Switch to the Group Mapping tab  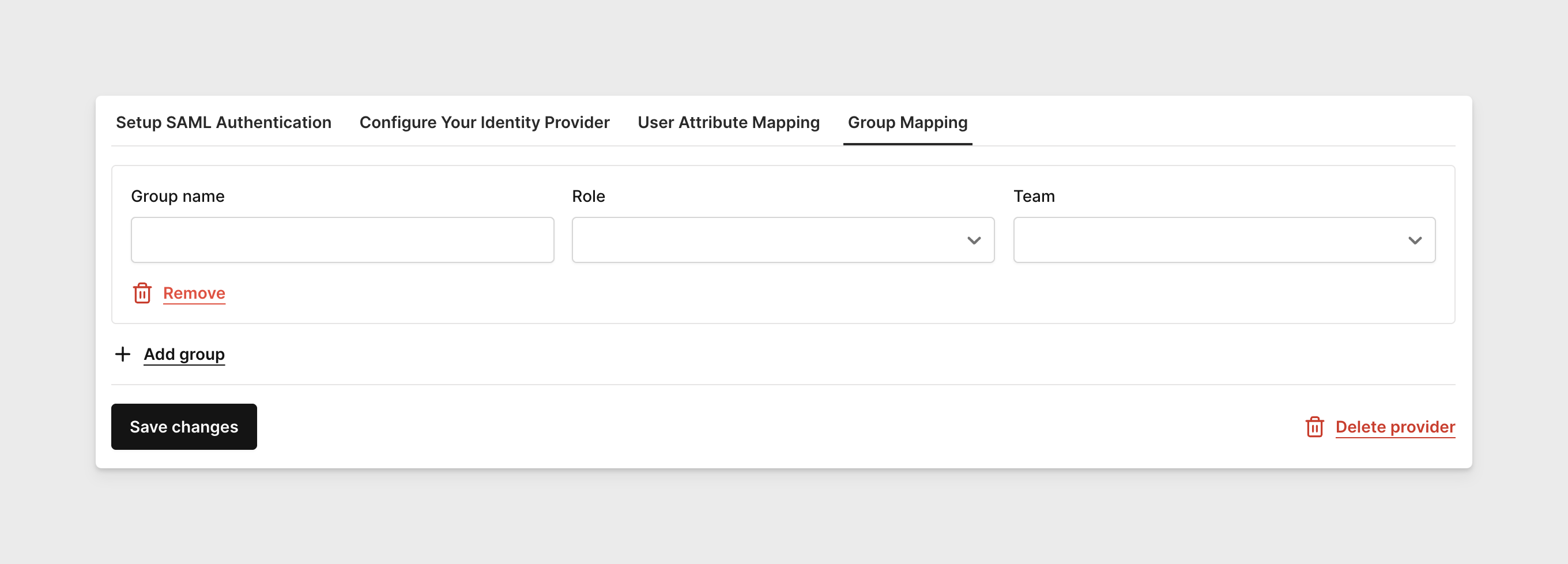click(x=906, y=122)
